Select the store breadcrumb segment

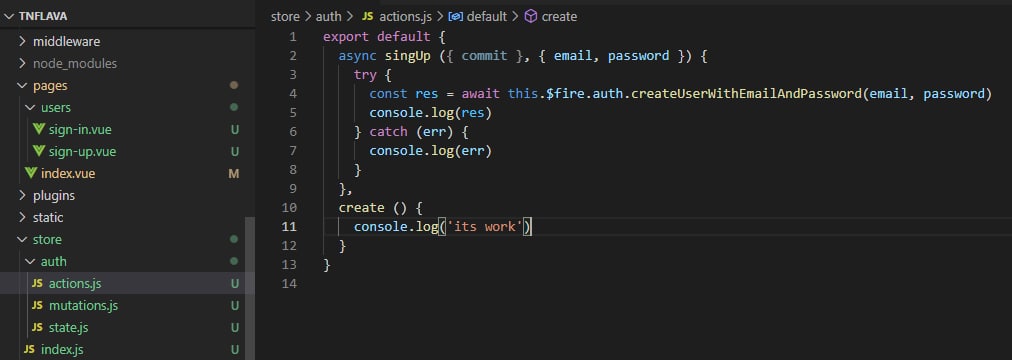click(x=285, y=17)
